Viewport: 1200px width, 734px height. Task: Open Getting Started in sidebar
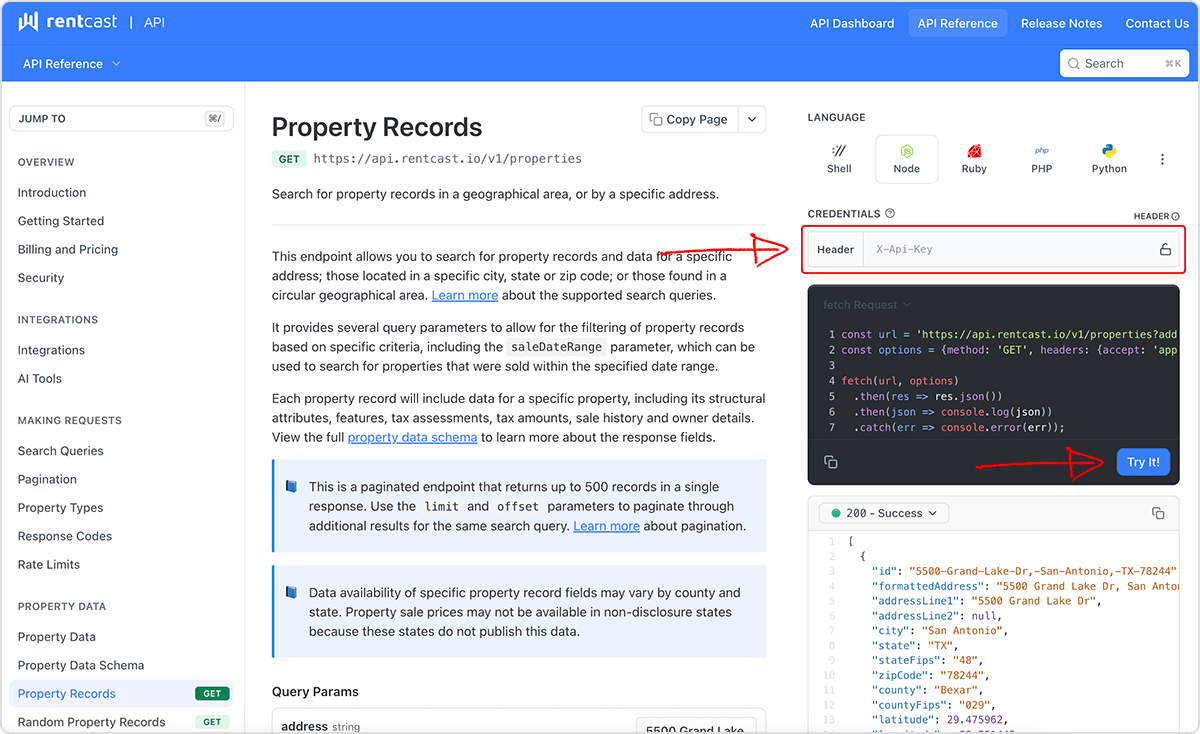point(61,221)
